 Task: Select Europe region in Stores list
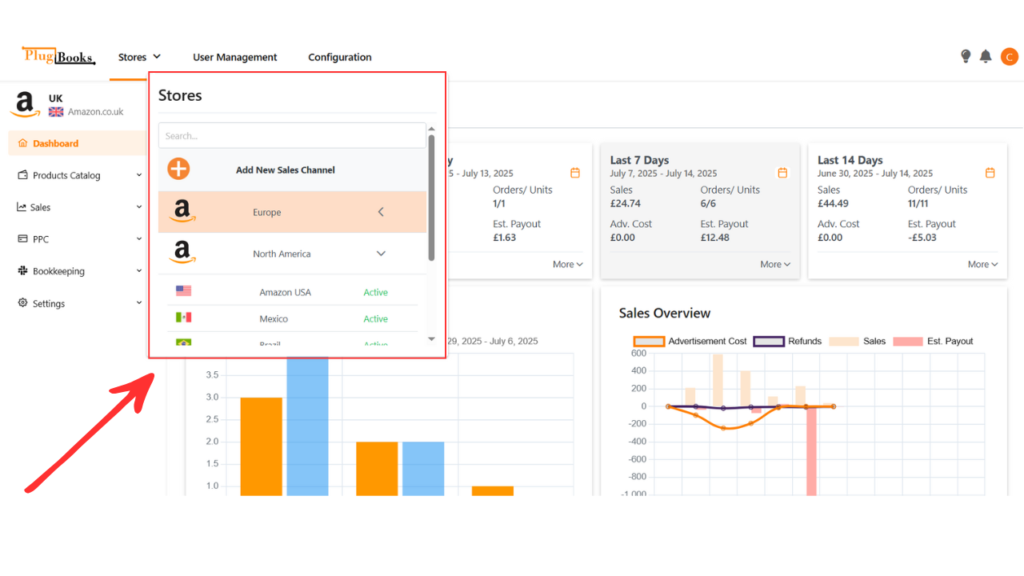(x=292, y=212)
